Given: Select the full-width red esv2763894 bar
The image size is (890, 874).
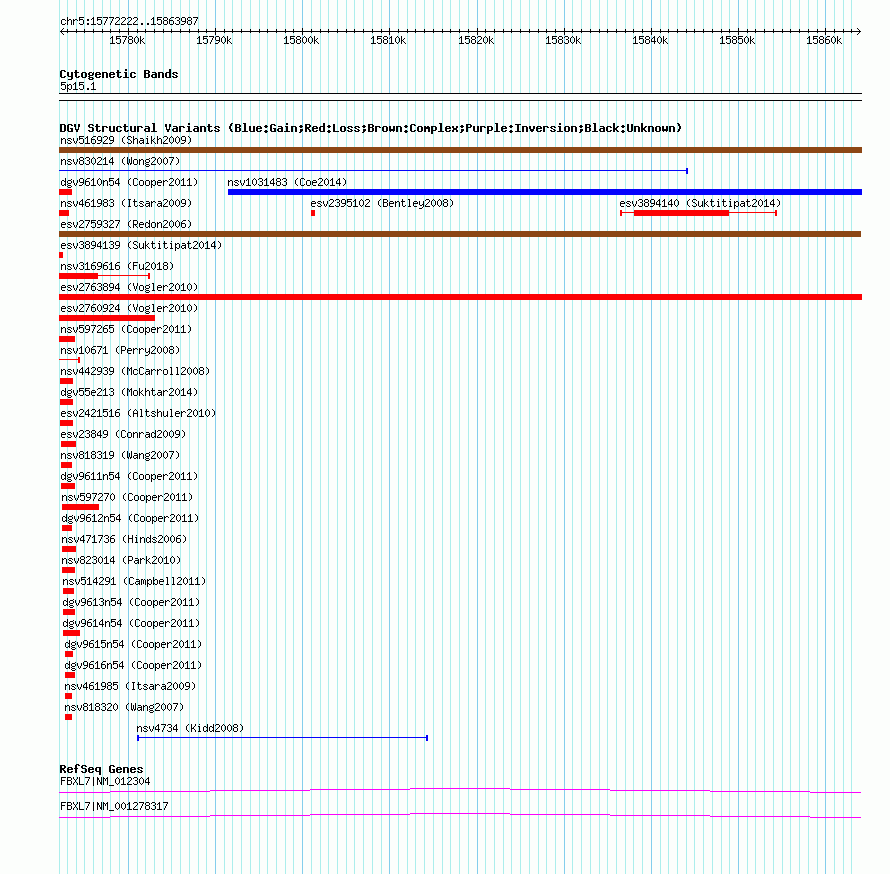Looking at the screenshot, I should pyautogui.click(x=460, y=297).
